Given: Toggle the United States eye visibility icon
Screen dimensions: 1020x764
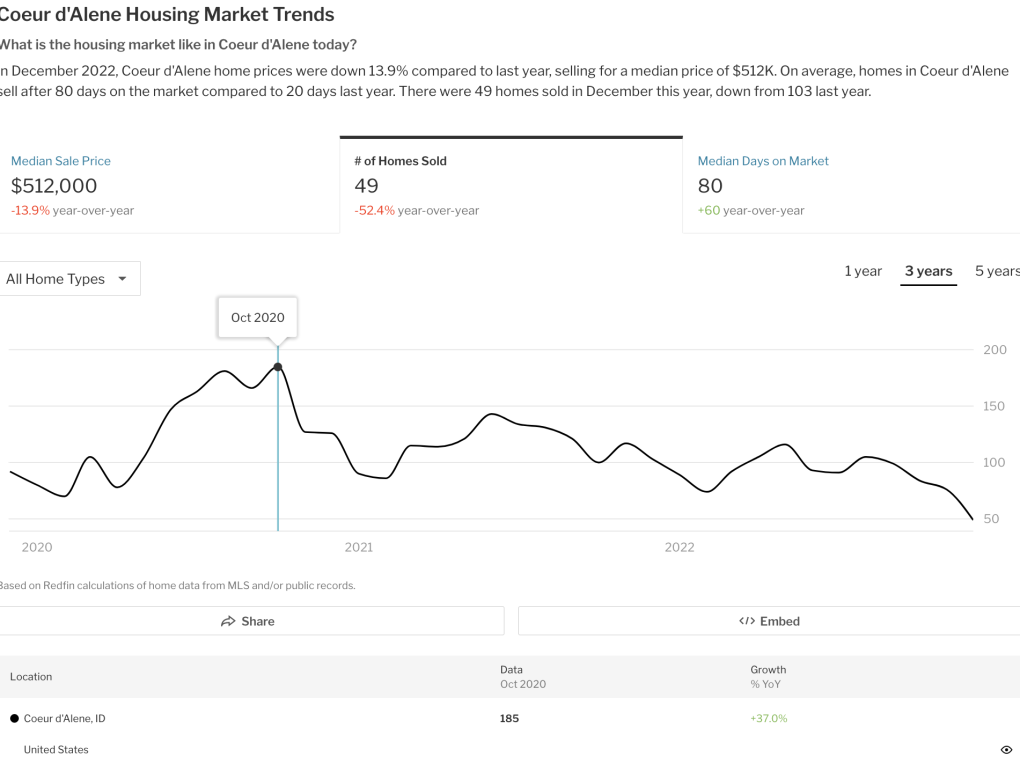Looking at the screenshot, I should (x=1006, y=750).
